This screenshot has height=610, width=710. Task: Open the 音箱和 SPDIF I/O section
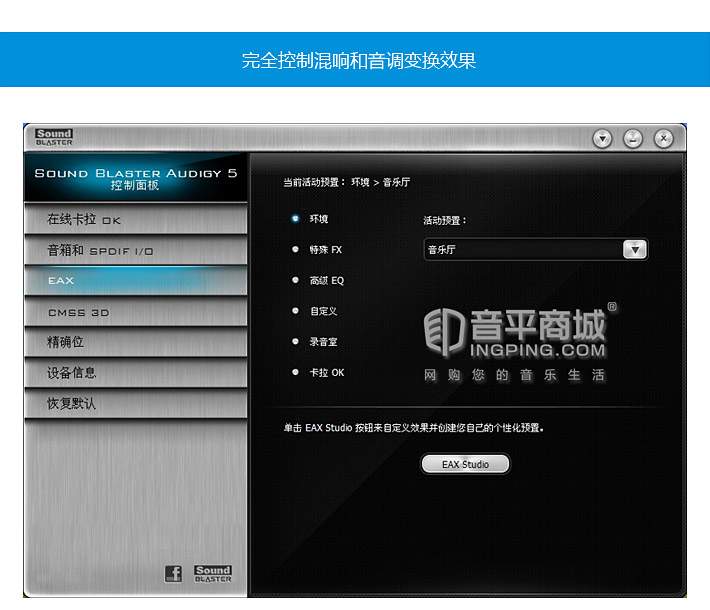coord(136,250)
